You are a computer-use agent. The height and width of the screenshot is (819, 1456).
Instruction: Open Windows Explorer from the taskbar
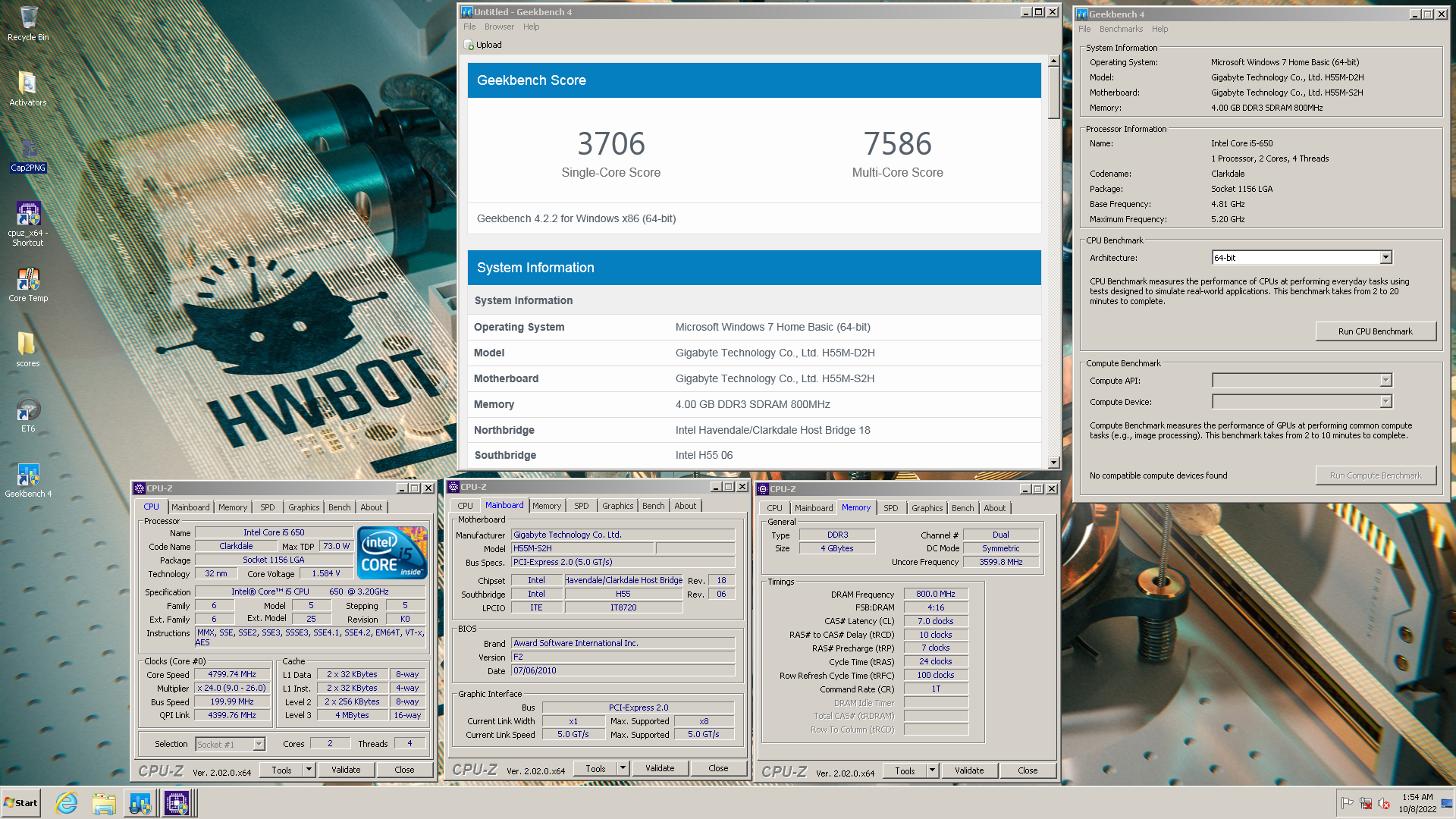pos(104,803)
